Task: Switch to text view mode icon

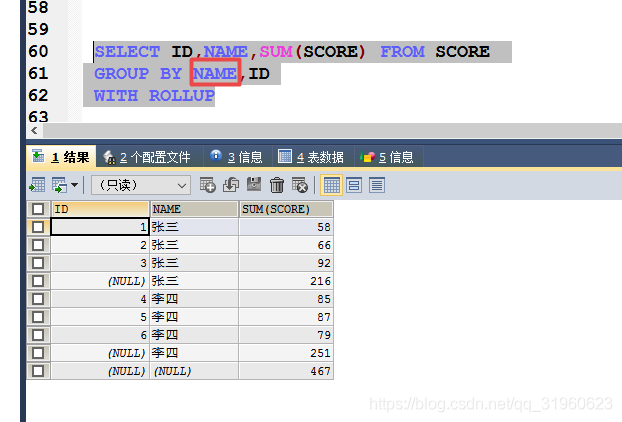Action: tap(377, 185)
